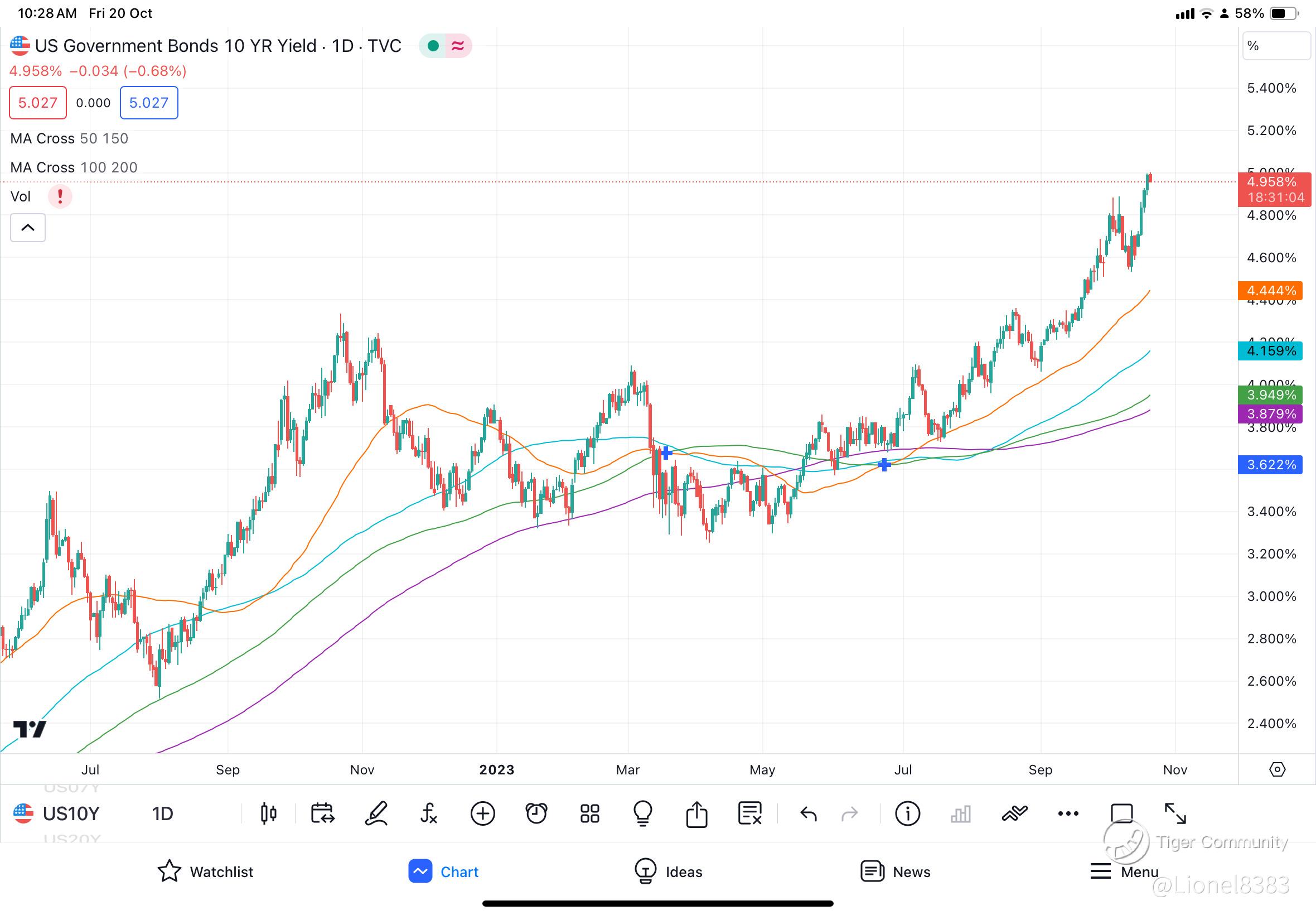This screenshot has height=915, width=1316.
Task: Switch to the News tab
Action: [x=896, y=871]
